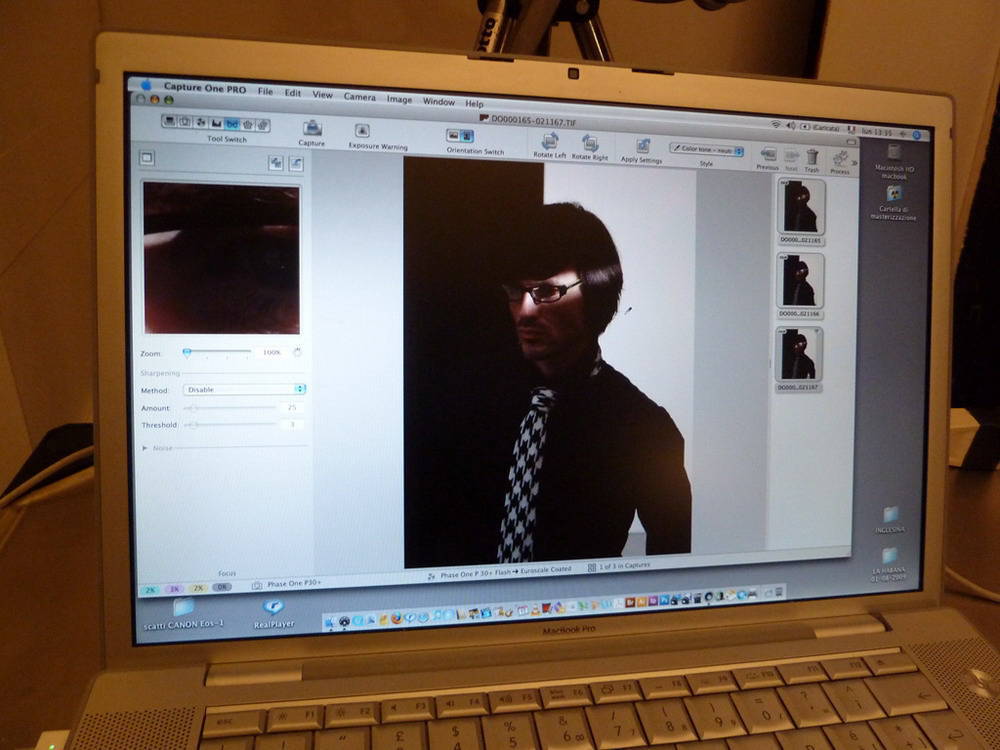
Task: Open the Style dropdown menu
Action: [x=707, y=150]
